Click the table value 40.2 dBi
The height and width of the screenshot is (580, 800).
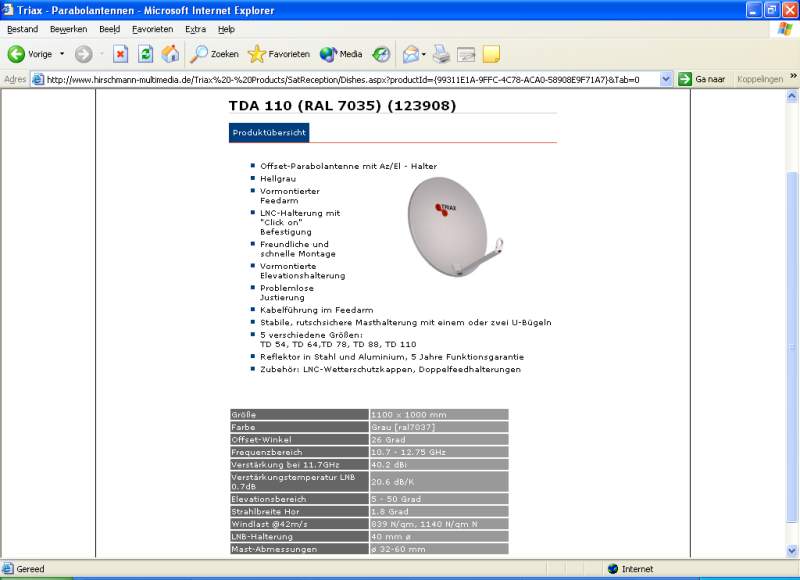tap(439, 465)
